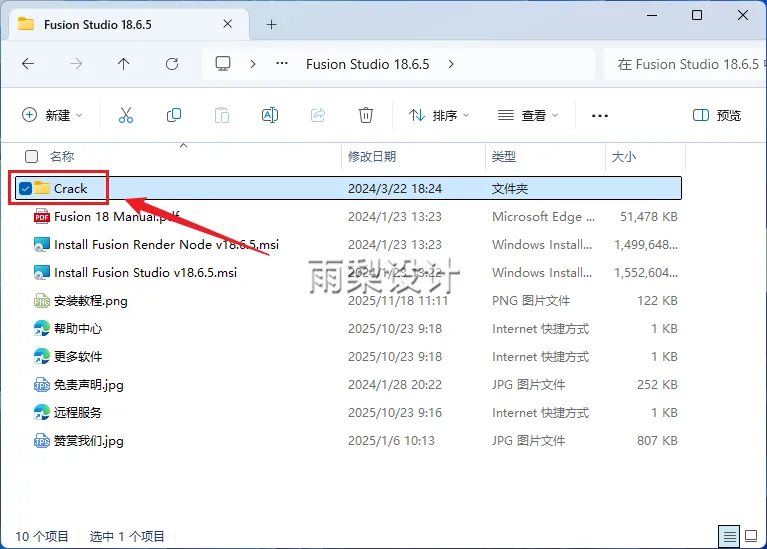Click the 文件夹 type cell of Crack
Viewport: 767px width, 549px height.
pos(510,188)
